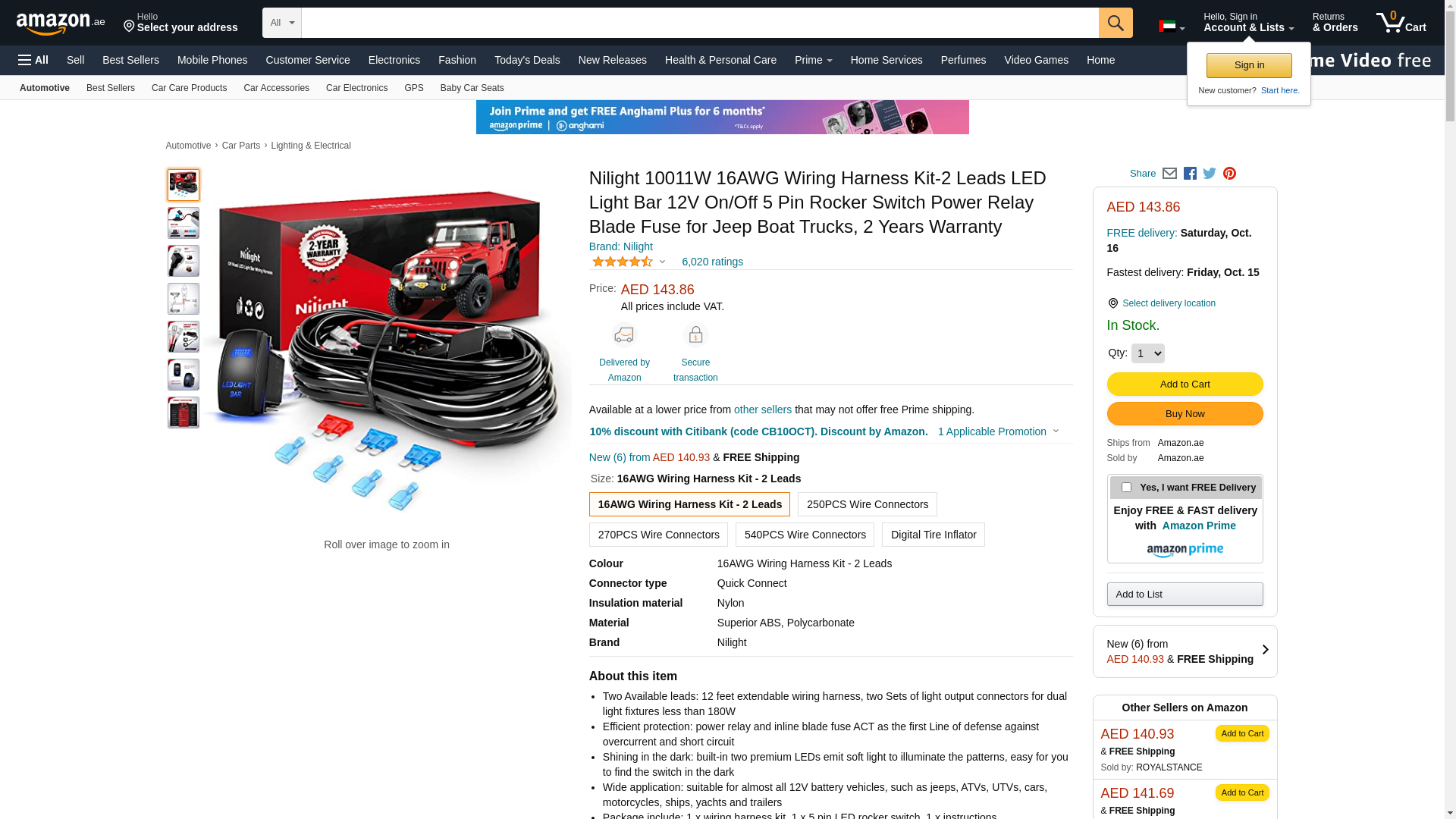This screenshot has height=819, width=1456.
Task: Share product on Pinterest icon
Action: pos(1229,174)
